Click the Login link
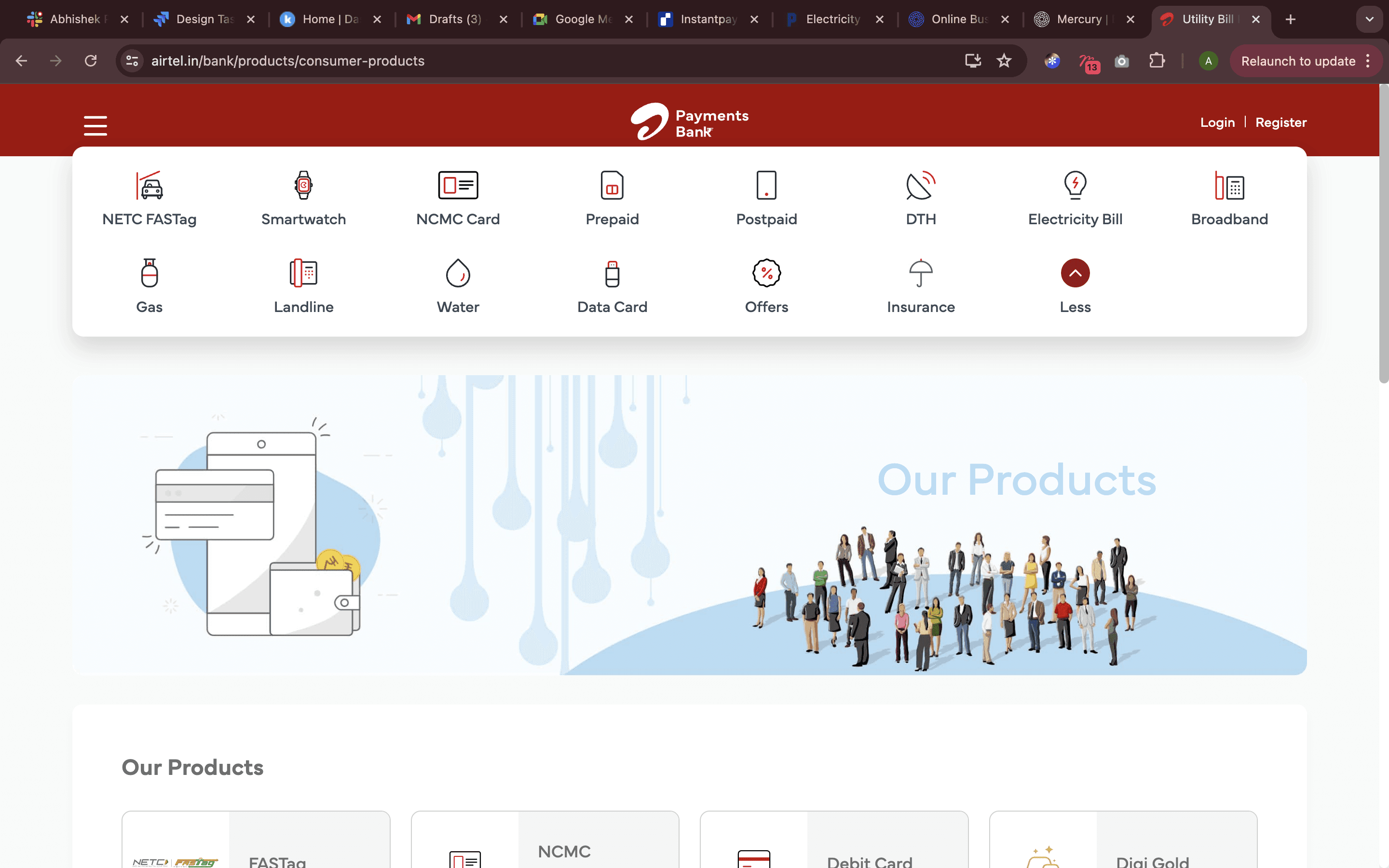Image resolution: width=1389 pixels, height=868 pixels. [1217, 122]
